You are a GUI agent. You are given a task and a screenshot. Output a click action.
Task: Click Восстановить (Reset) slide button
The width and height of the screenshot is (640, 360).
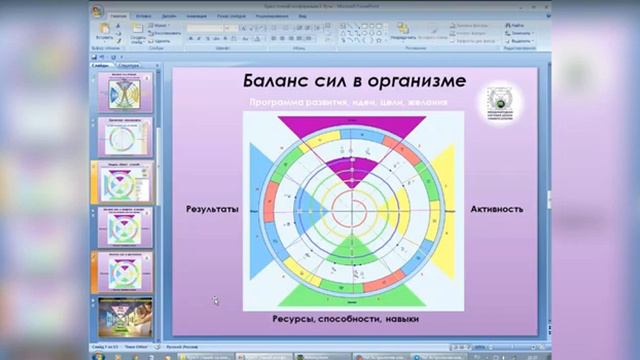(164, 33)
